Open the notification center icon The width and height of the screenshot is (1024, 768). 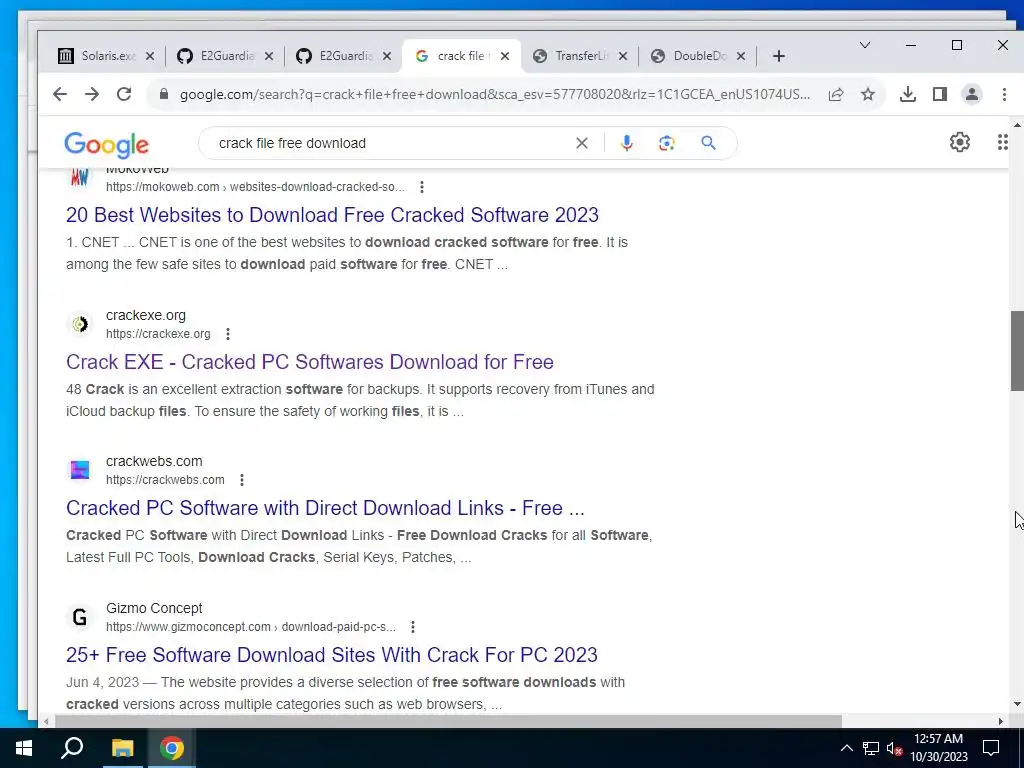coord(991,748)
